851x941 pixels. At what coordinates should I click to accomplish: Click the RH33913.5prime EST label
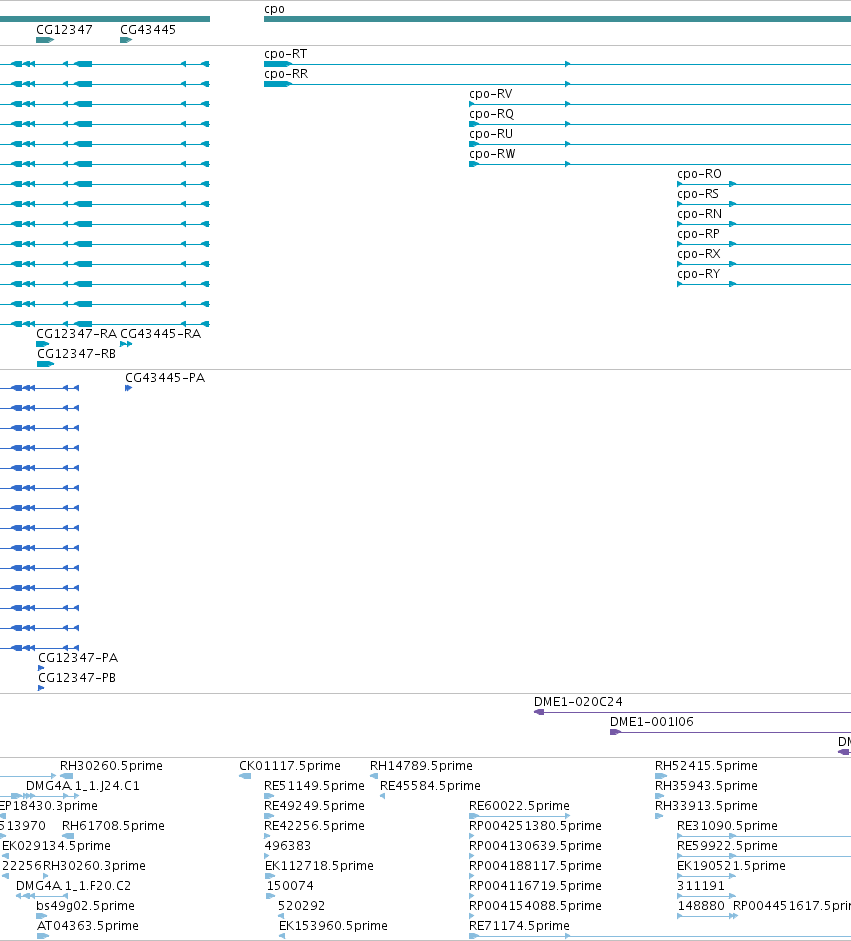[x=706, y=806]
